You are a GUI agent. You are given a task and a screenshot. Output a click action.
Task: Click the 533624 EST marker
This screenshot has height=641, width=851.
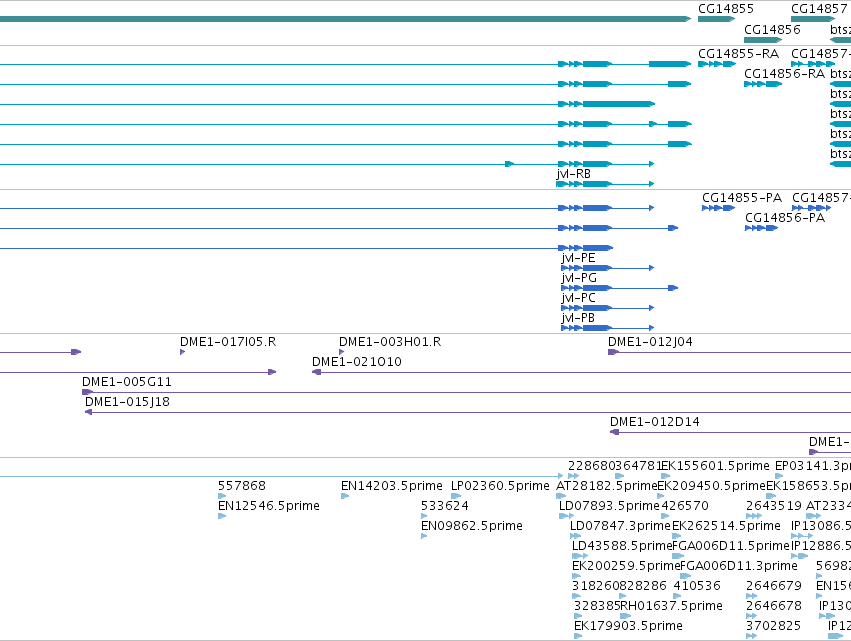pyautogui.click(x=424, y=516)
